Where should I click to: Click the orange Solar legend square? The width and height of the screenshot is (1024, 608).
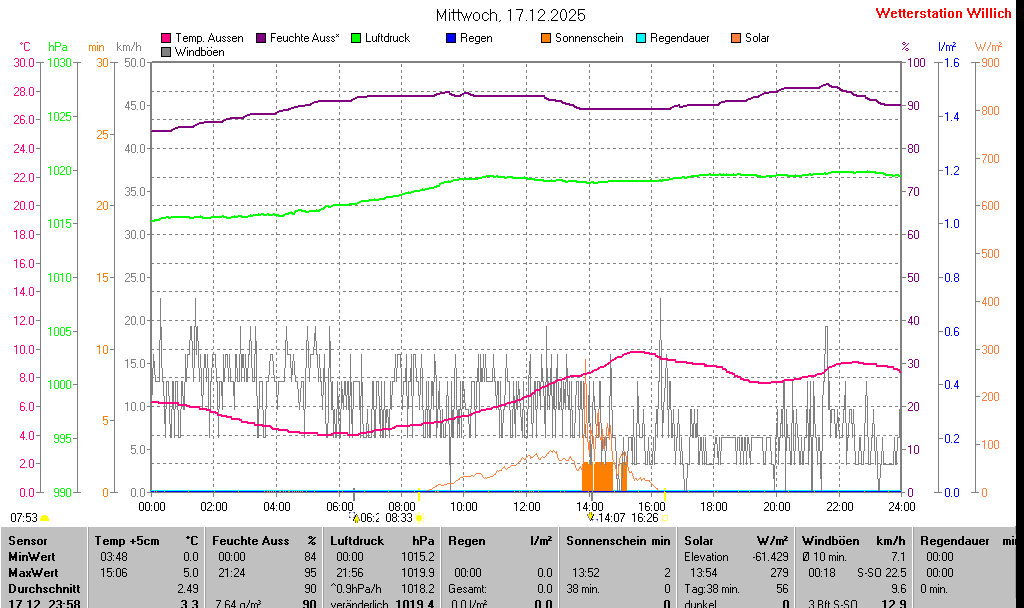pos(736,38)
